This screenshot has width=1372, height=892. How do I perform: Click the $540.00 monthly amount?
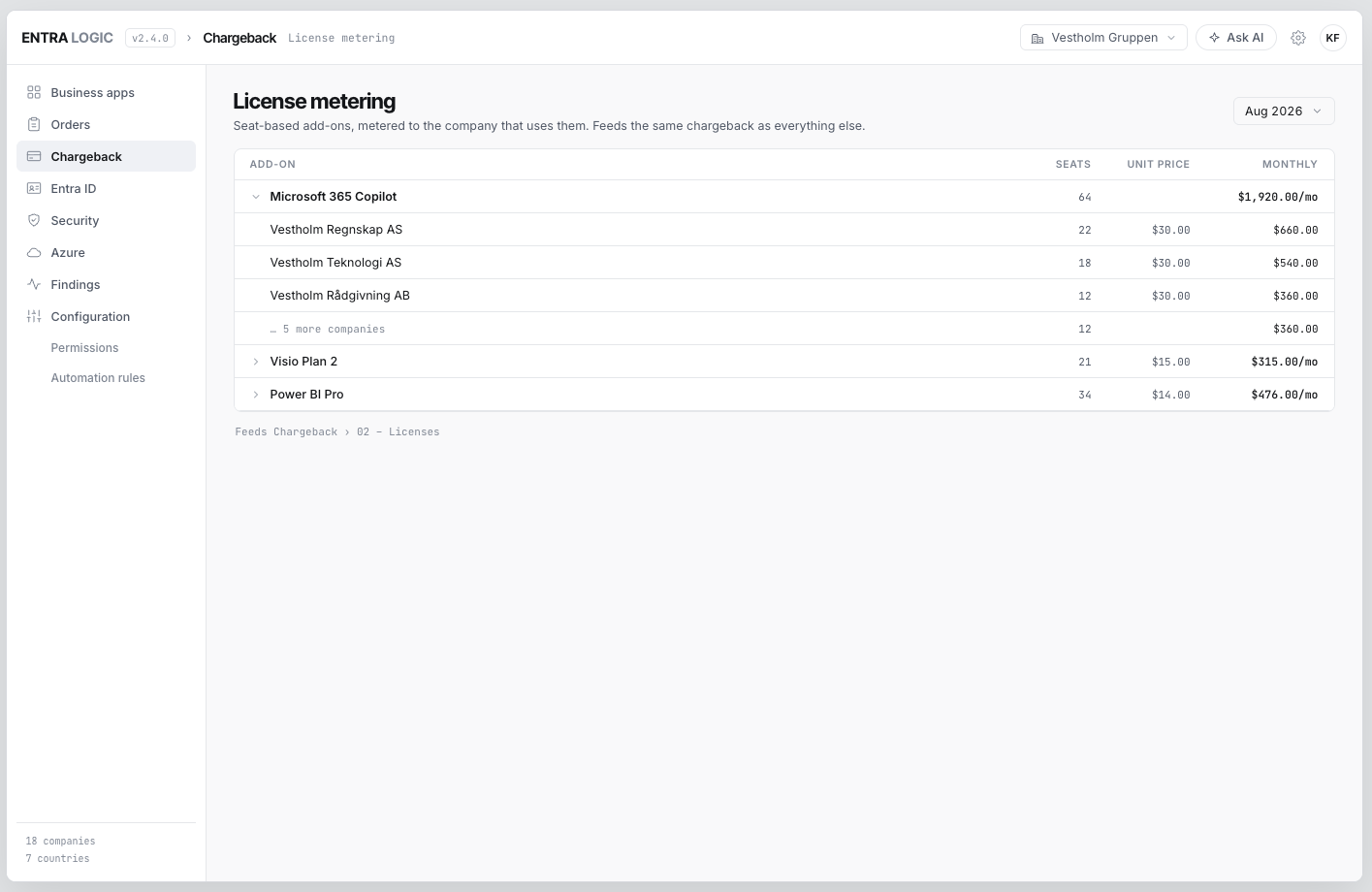[1295, 263]
